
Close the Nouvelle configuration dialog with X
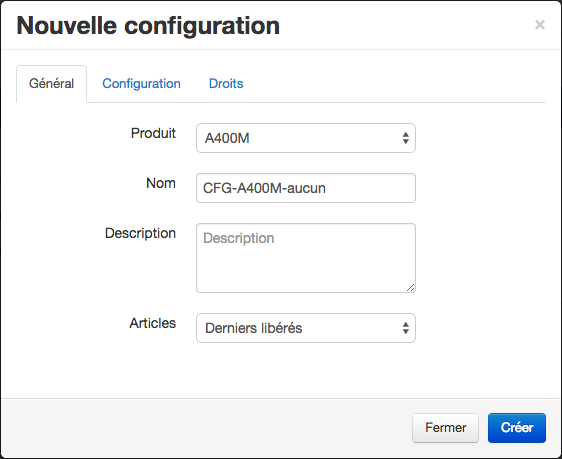pyautogui.click(x=540, y=25)
